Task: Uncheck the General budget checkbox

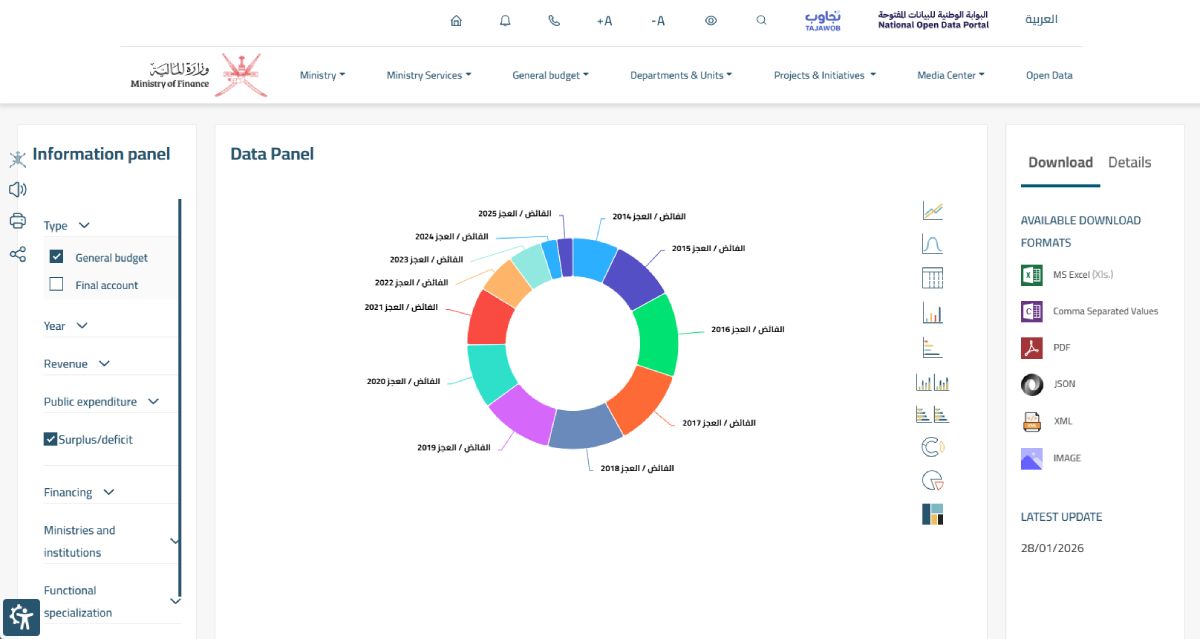Action: click(x=57, y=257)
